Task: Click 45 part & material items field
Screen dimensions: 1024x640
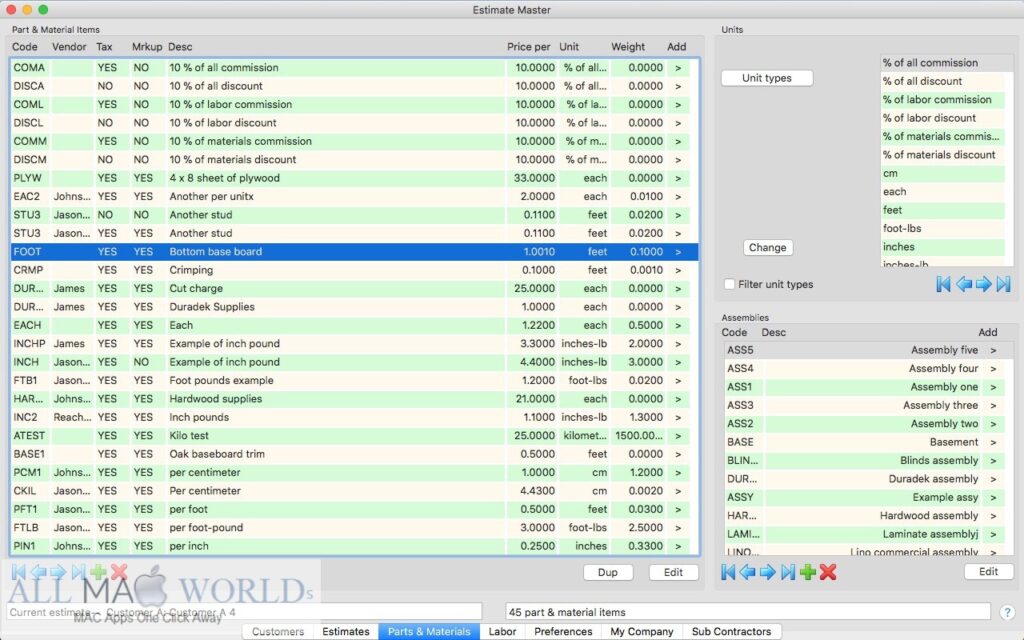Action: (748, 612)
